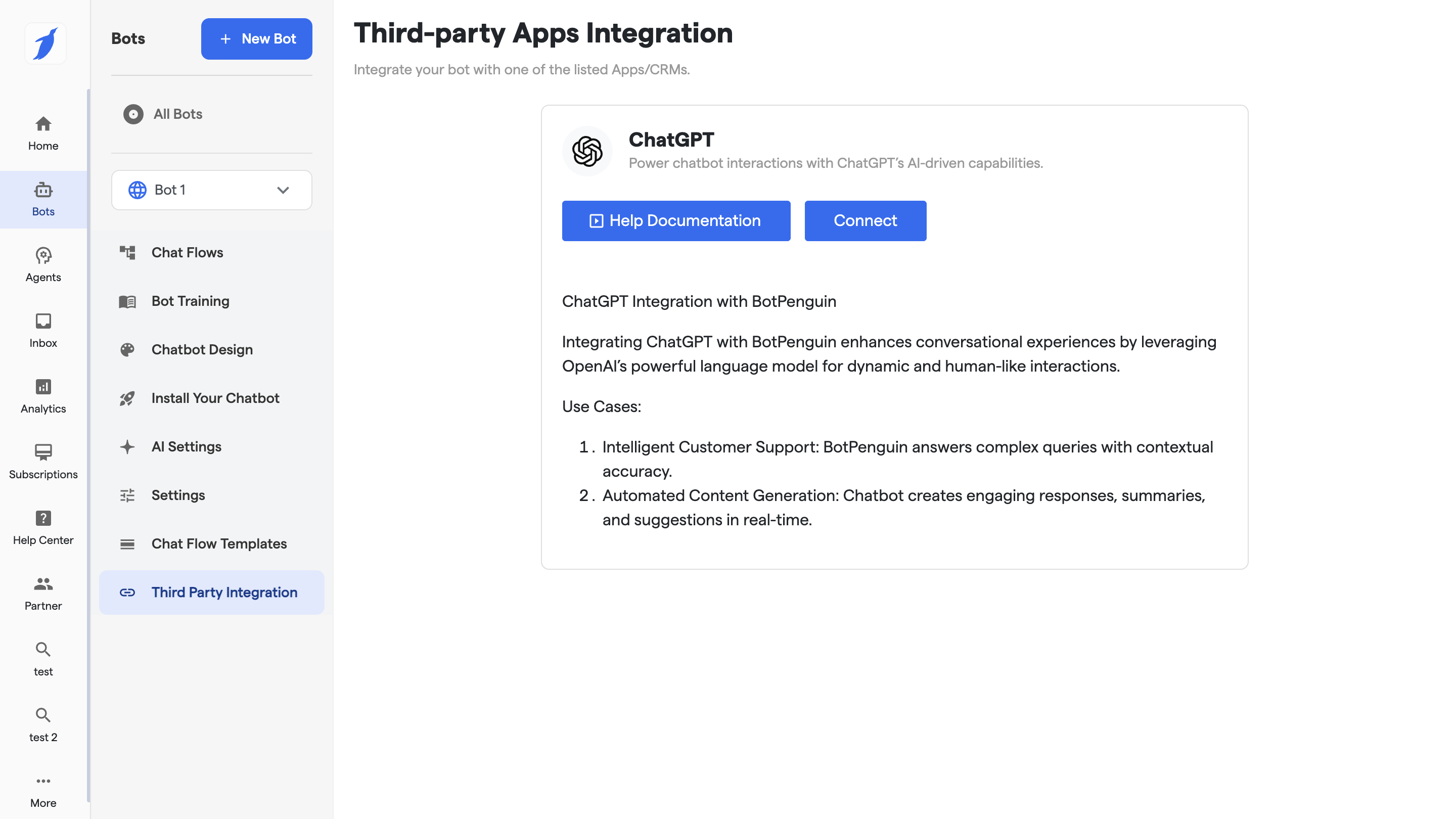Click the chevron beside Bot 1
1456x819 pixels.
pos(283,190)
